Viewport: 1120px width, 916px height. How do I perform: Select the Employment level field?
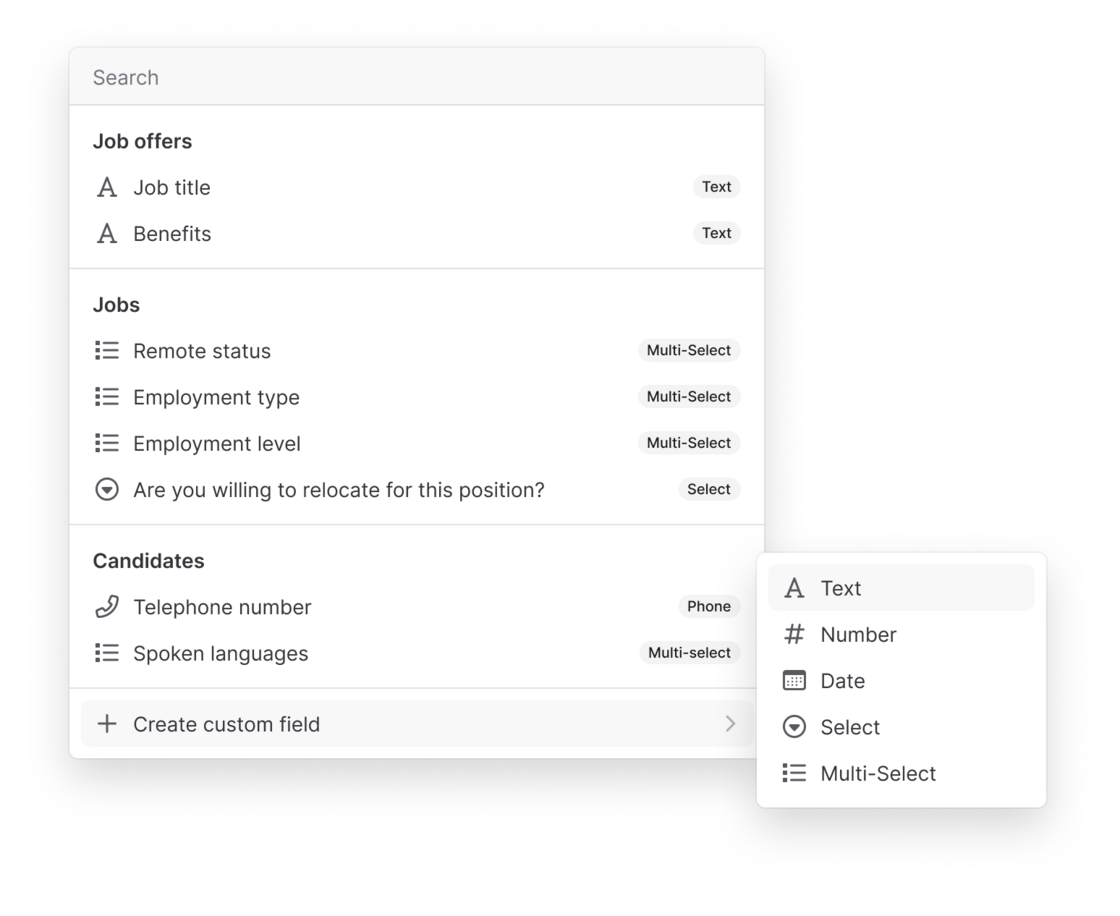point(217,443)
